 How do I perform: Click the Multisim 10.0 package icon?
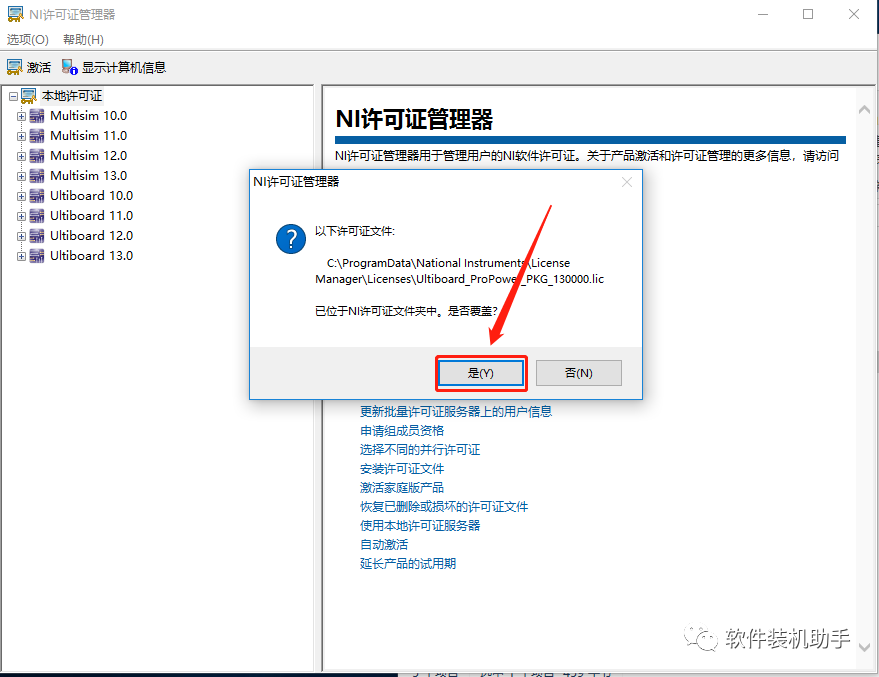click(37, 116)
